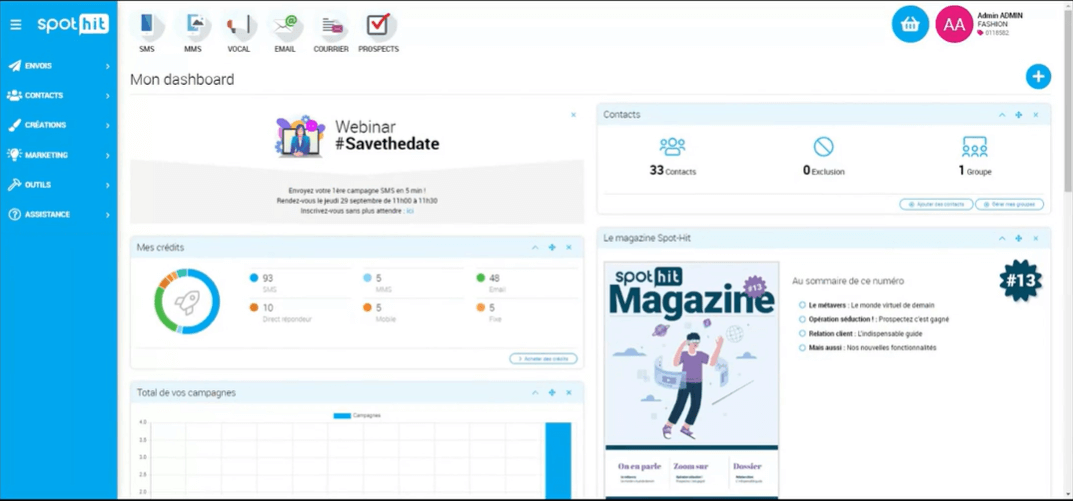Click the Courrier mail icon
The image size is (1073, 501).
coord(331,26)
